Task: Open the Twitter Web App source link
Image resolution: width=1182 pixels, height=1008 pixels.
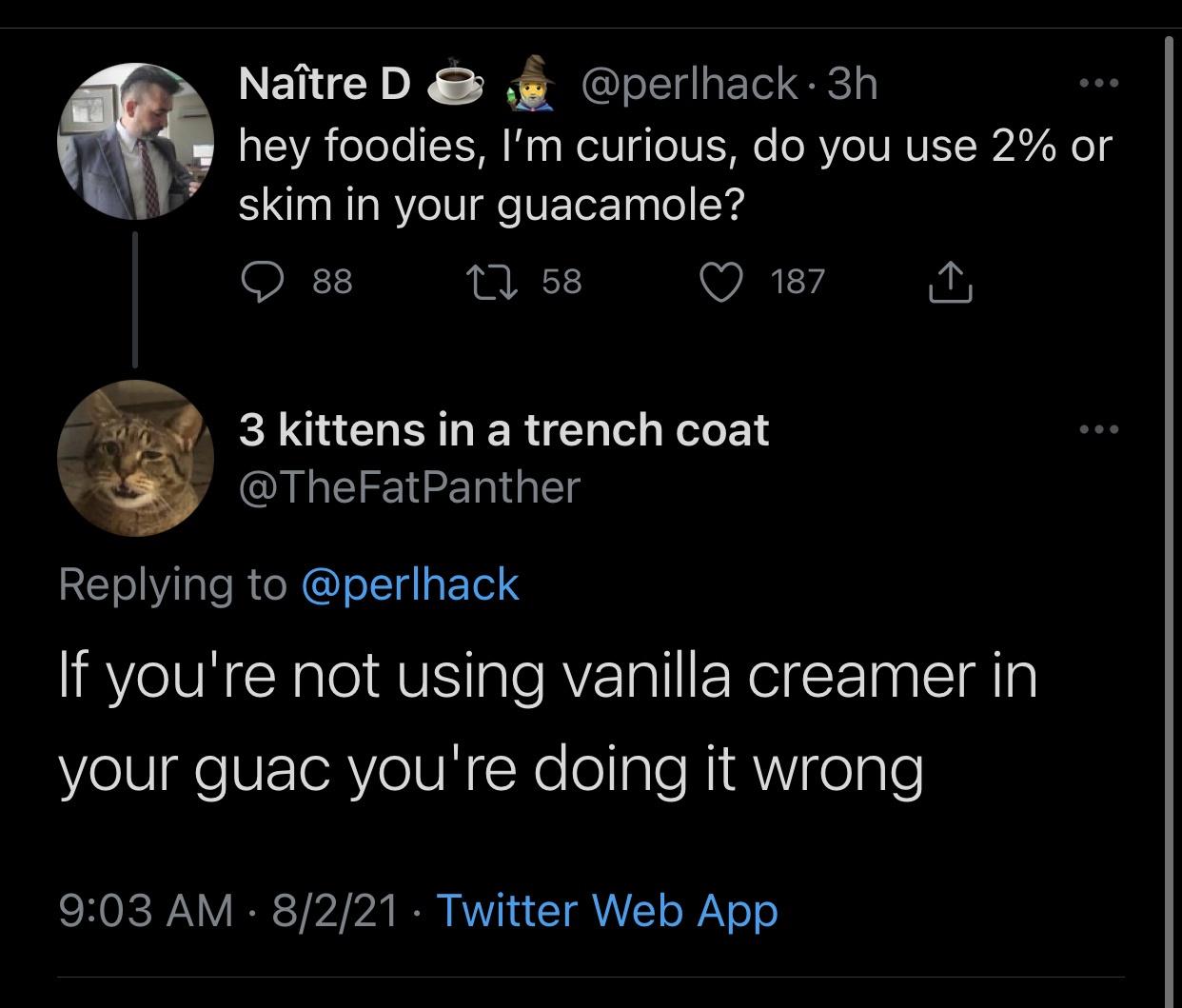Action: [607, 910]
